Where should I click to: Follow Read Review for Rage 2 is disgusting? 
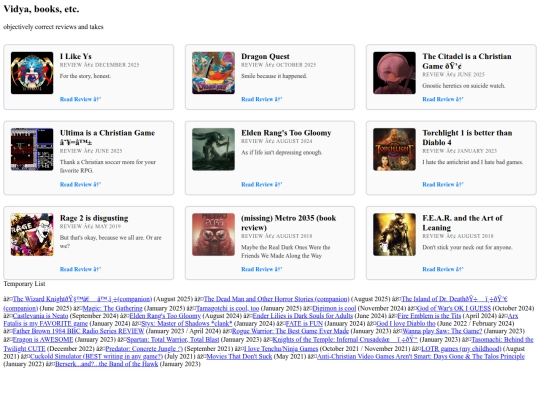pyautogui.click(x=80, y=269)
